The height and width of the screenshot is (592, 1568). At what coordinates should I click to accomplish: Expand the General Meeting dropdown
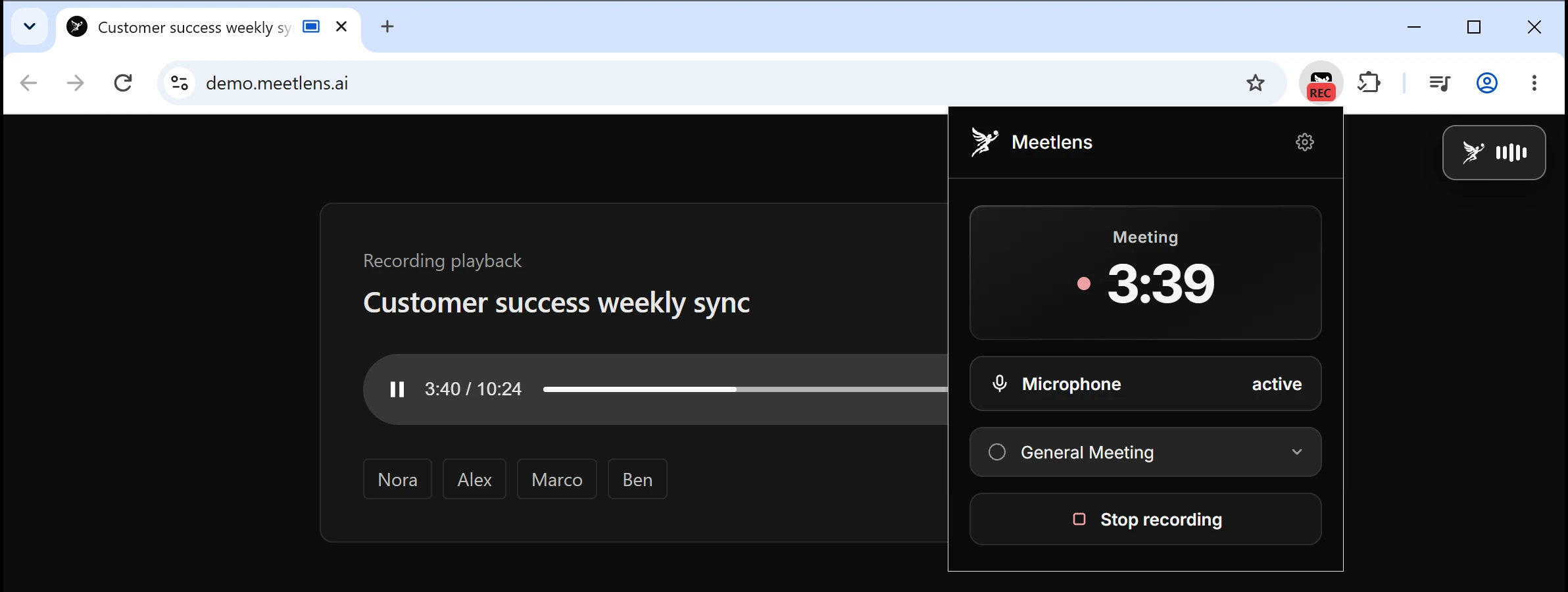[x=1146, y=452]
